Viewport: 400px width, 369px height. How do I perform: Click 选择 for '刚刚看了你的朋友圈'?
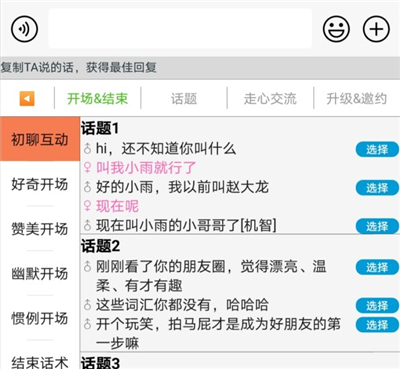point(377,267)
